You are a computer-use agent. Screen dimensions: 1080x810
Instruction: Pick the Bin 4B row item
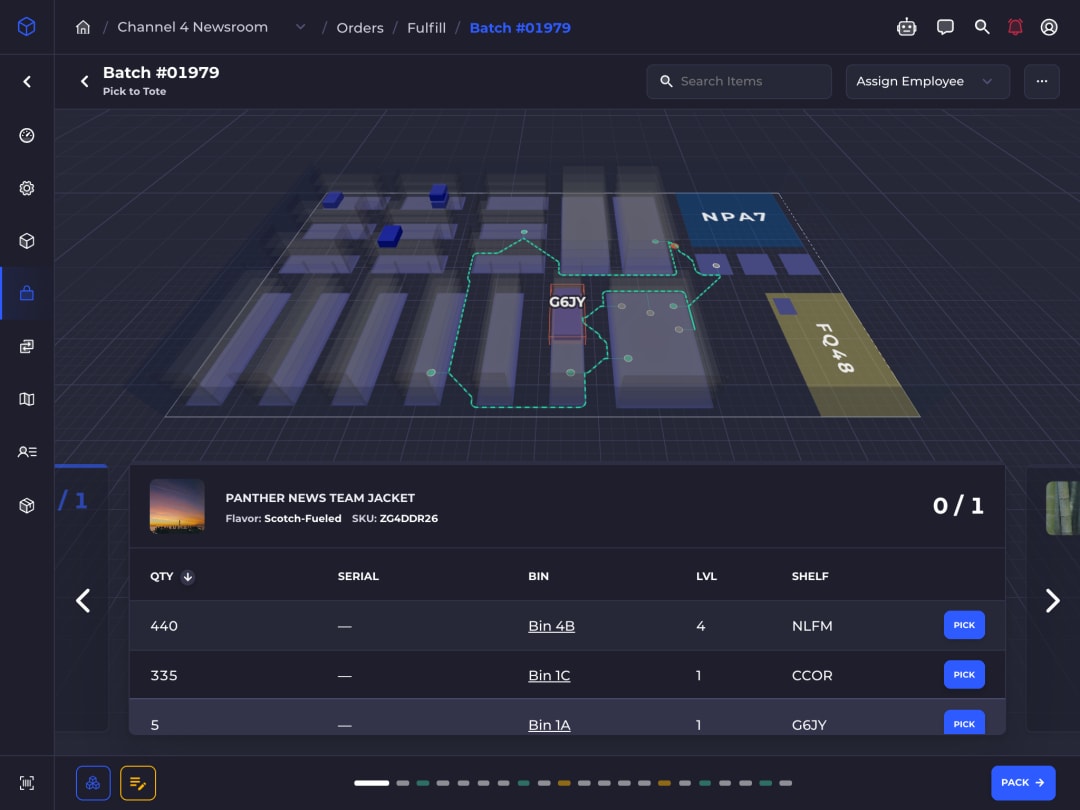tap(964, 625)
